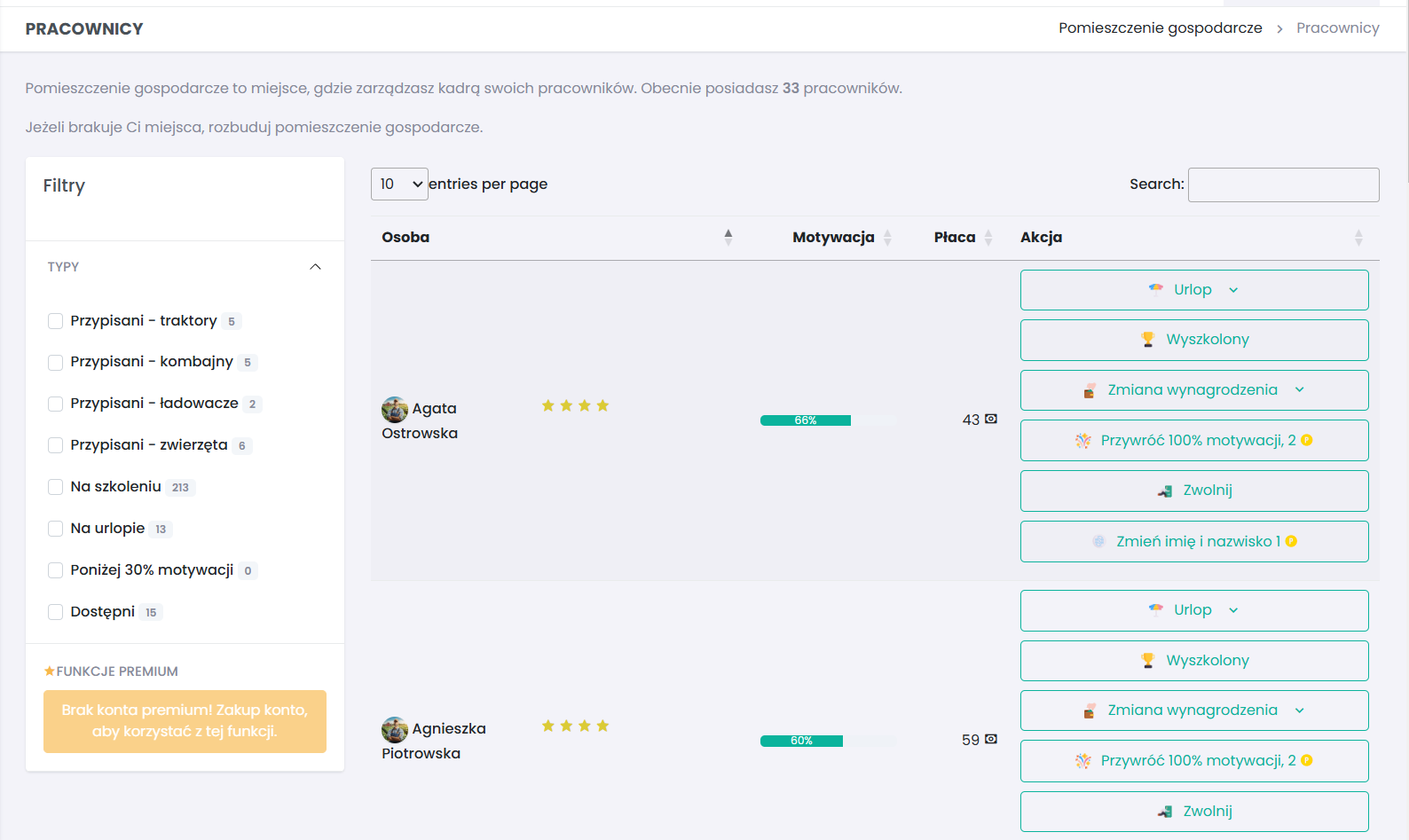Enable the Przypisani - traktory filter
Screen dimensions: 1409x840
coord(55,321)
